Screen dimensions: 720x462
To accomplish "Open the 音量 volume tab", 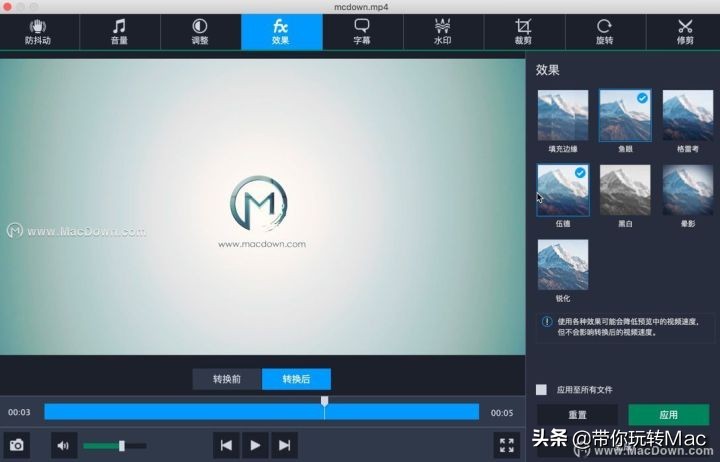I will (119, 32).
